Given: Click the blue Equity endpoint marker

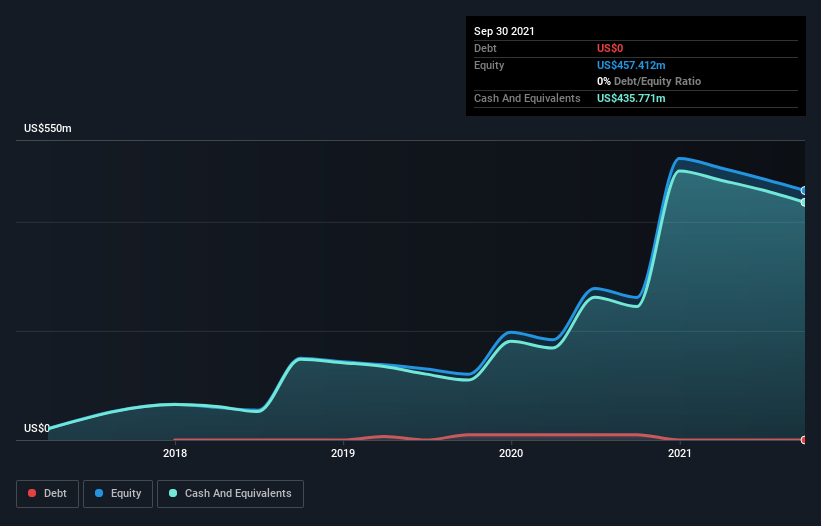Looking at the screenshot, I should point(804,191).
